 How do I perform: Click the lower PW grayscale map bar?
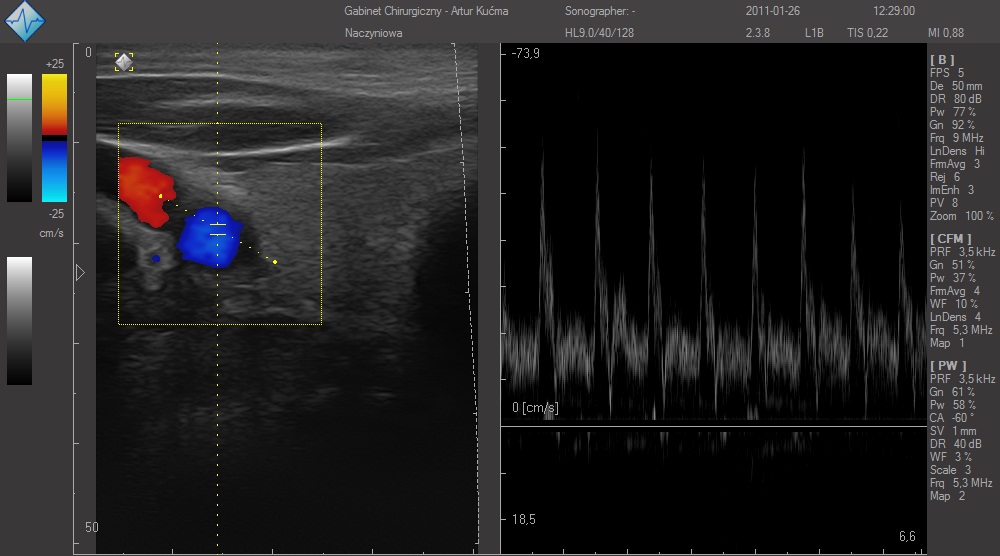tap(19, 321)
